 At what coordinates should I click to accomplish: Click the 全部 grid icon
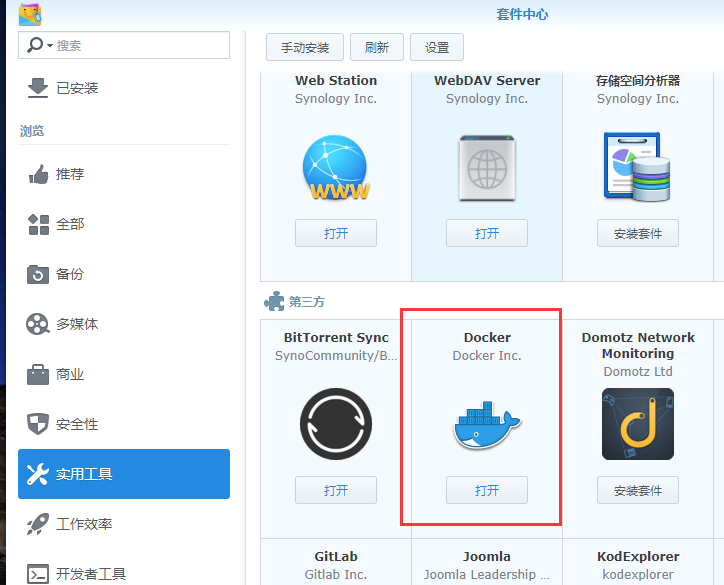38,224
